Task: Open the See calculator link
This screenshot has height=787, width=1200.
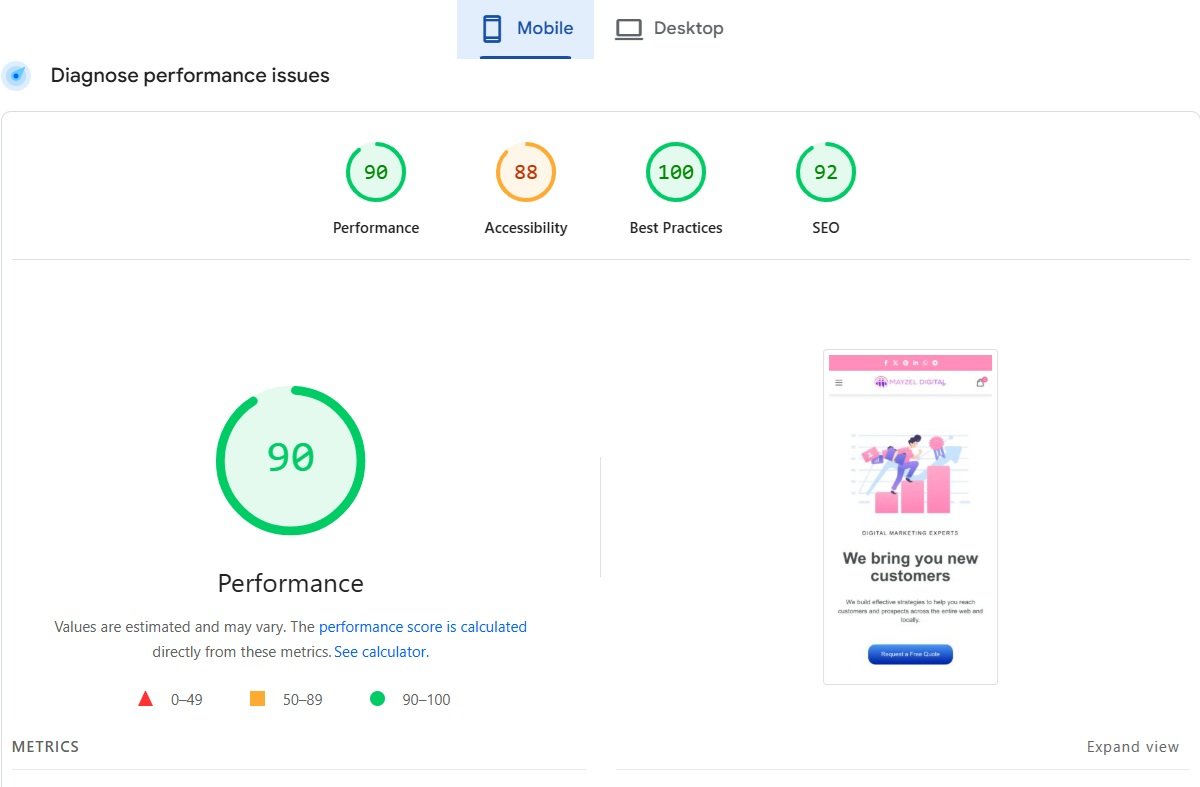Action: coord(379,651)
